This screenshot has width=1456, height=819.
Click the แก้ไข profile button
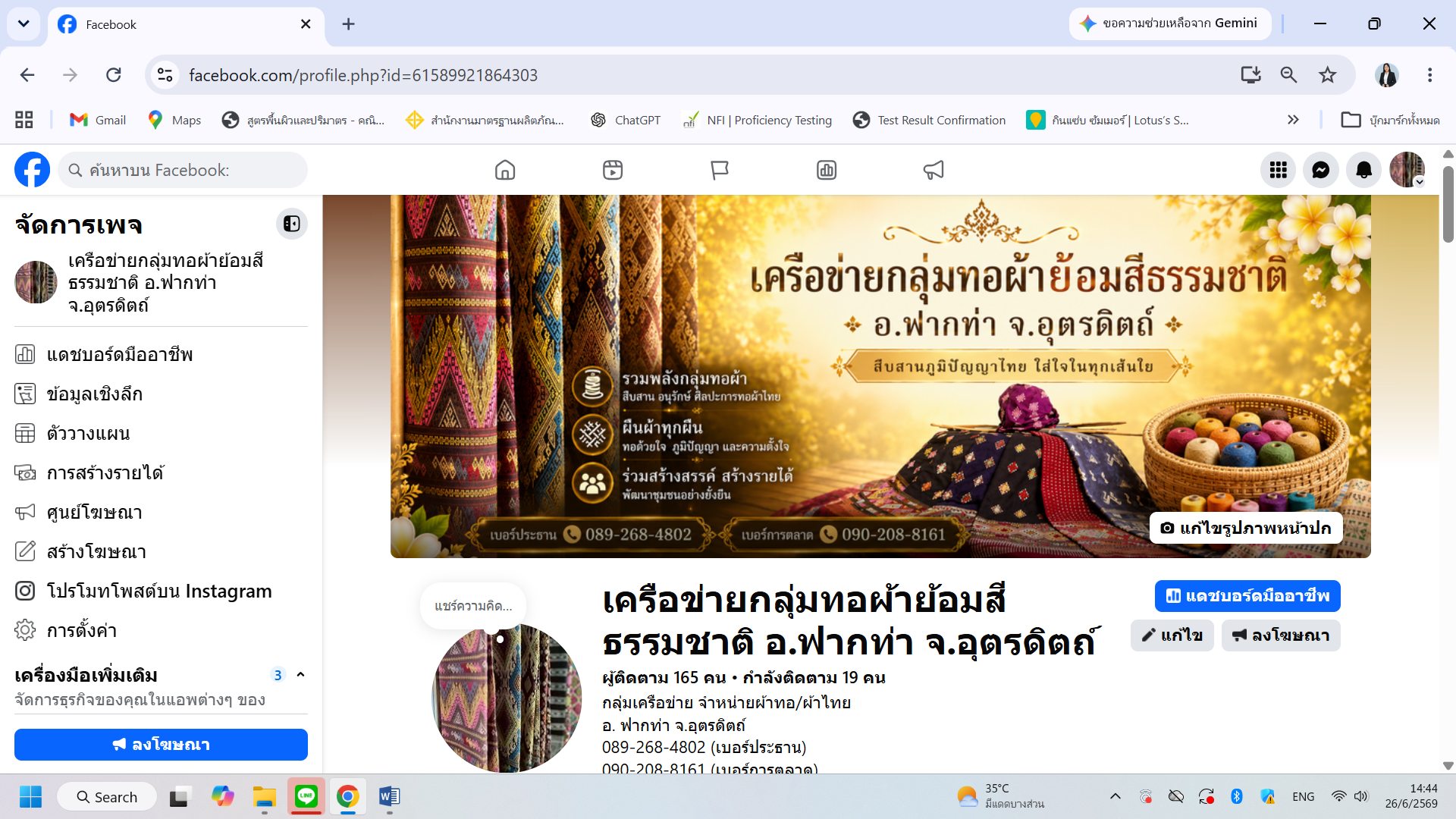click(x=1172, y=635)
